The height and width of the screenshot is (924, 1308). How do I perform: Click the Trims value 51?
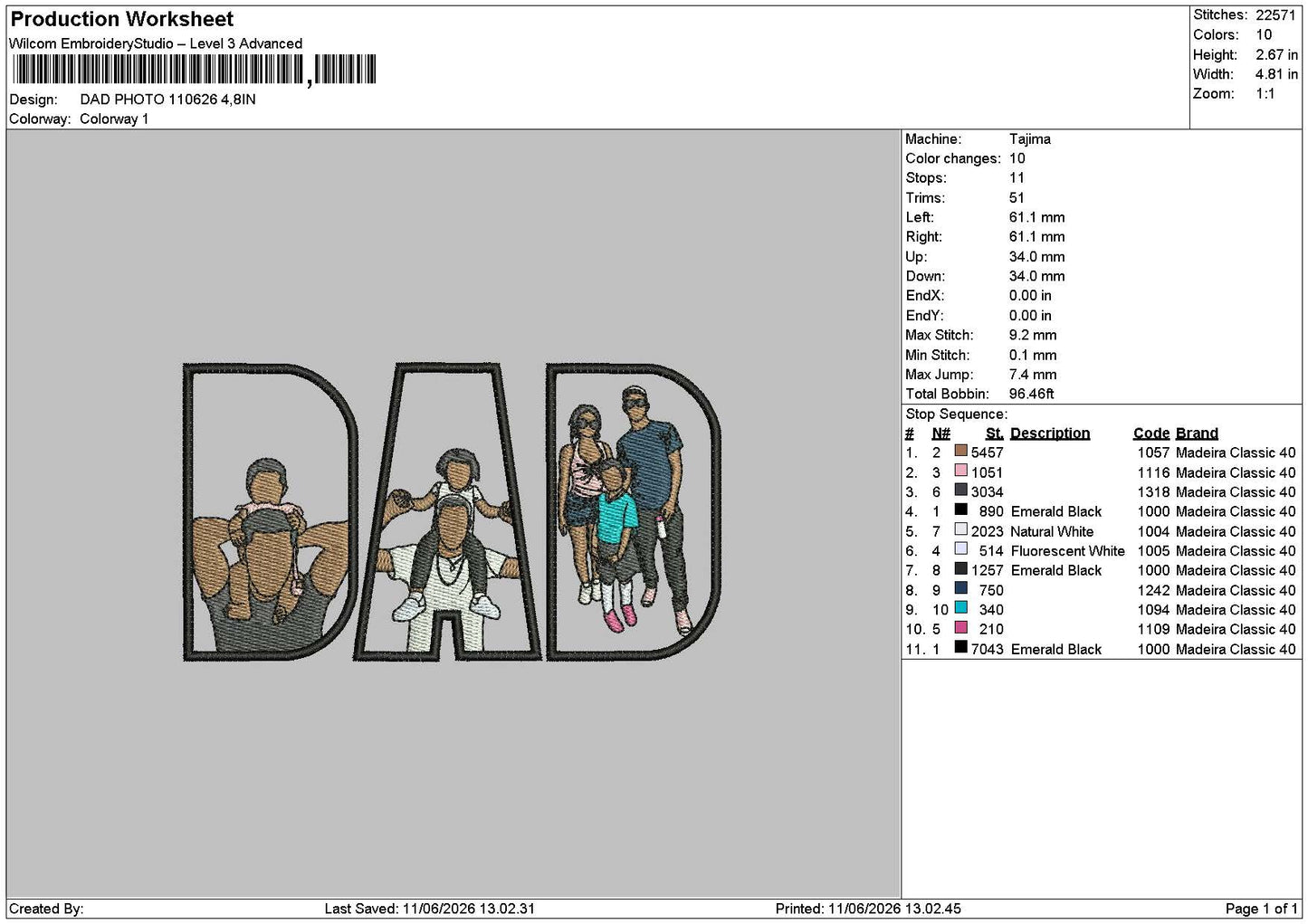pos(1017,198)
